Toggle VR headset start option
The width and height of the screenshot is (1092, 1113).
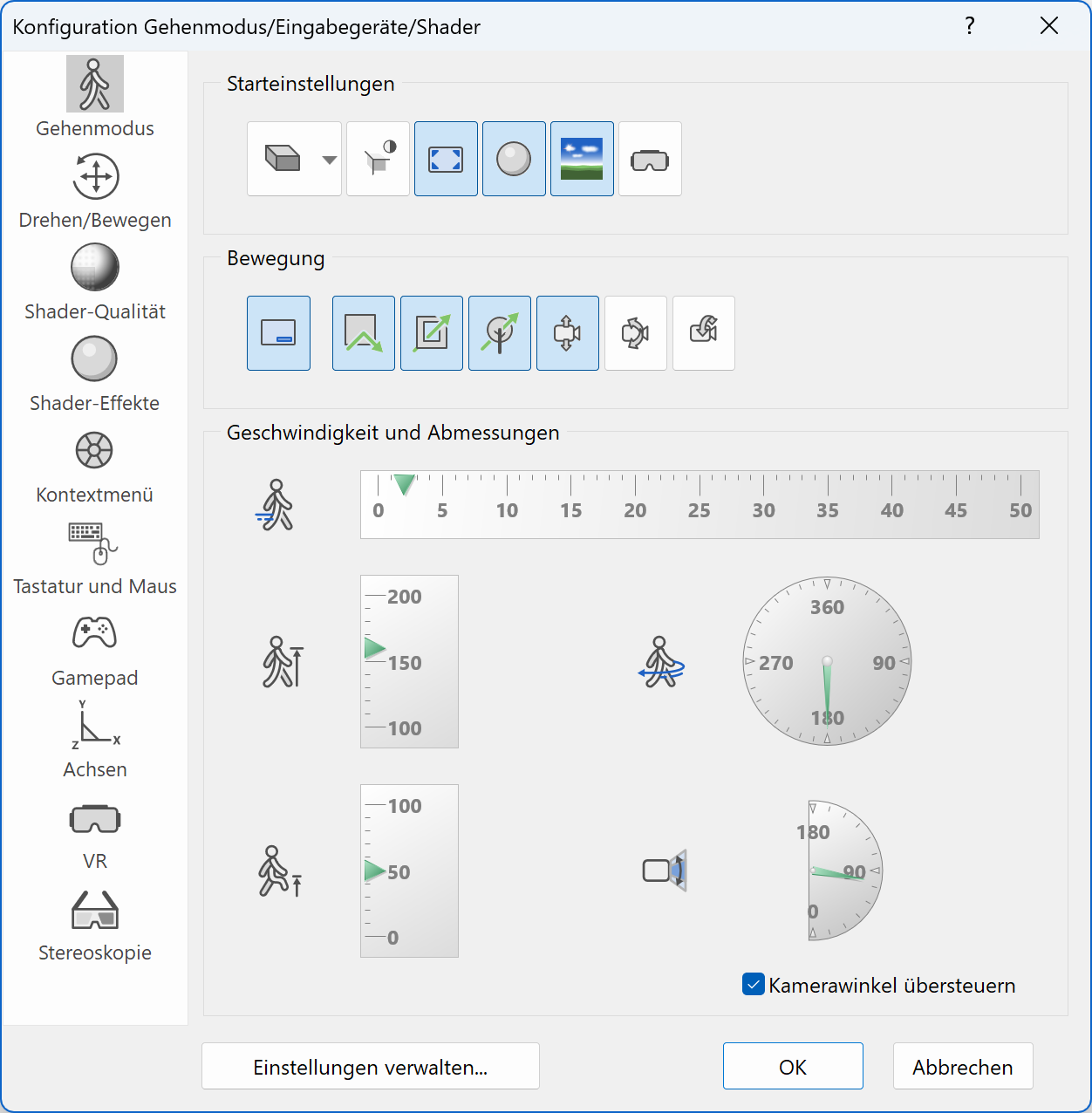pyautogui.click(x=650, y=160)
